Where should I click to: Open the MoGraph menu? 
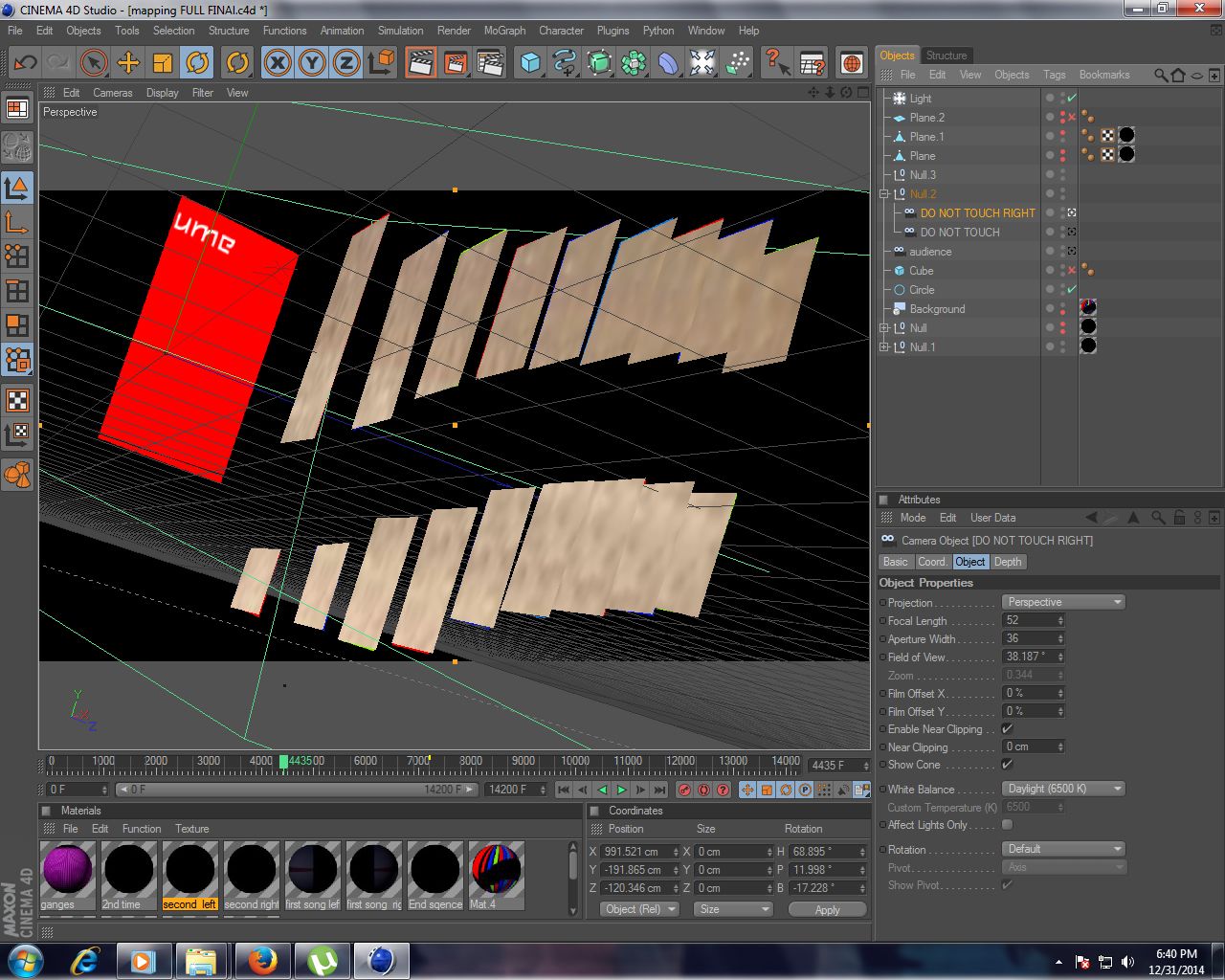504,30
